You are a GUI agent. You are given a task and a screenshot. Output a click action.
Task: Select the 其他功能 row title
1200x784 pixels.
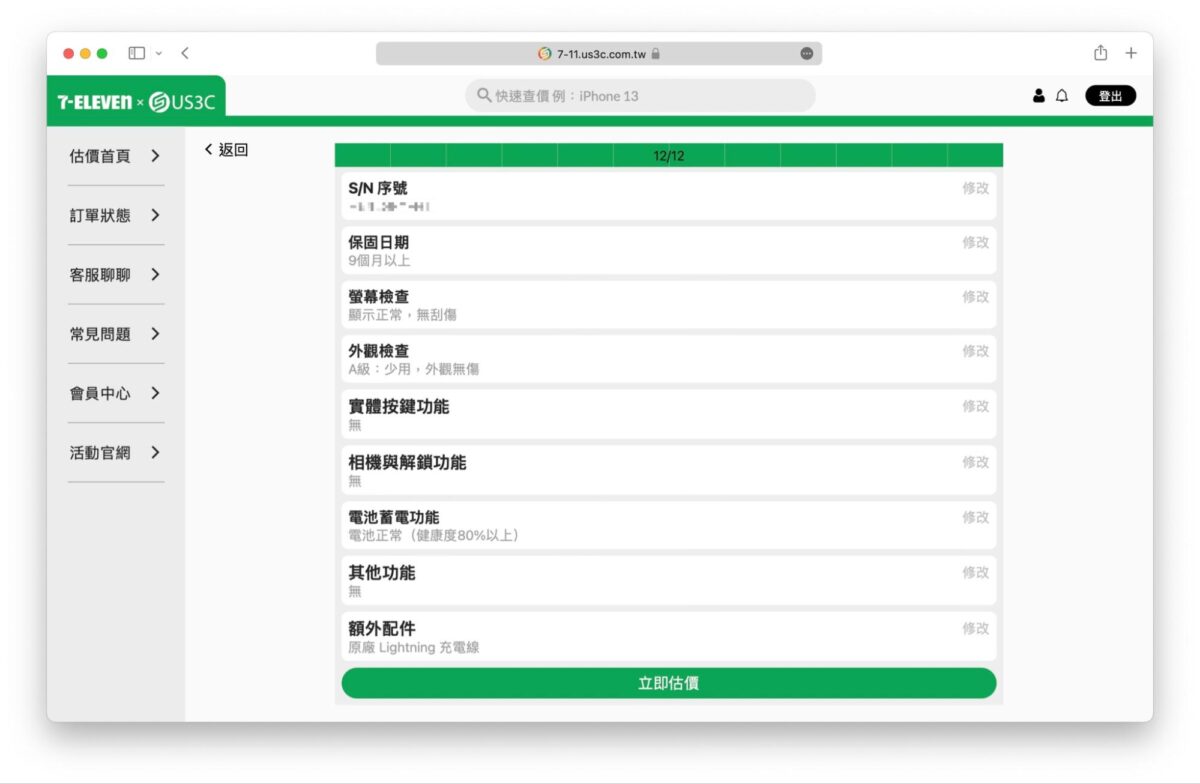point(381,572)
